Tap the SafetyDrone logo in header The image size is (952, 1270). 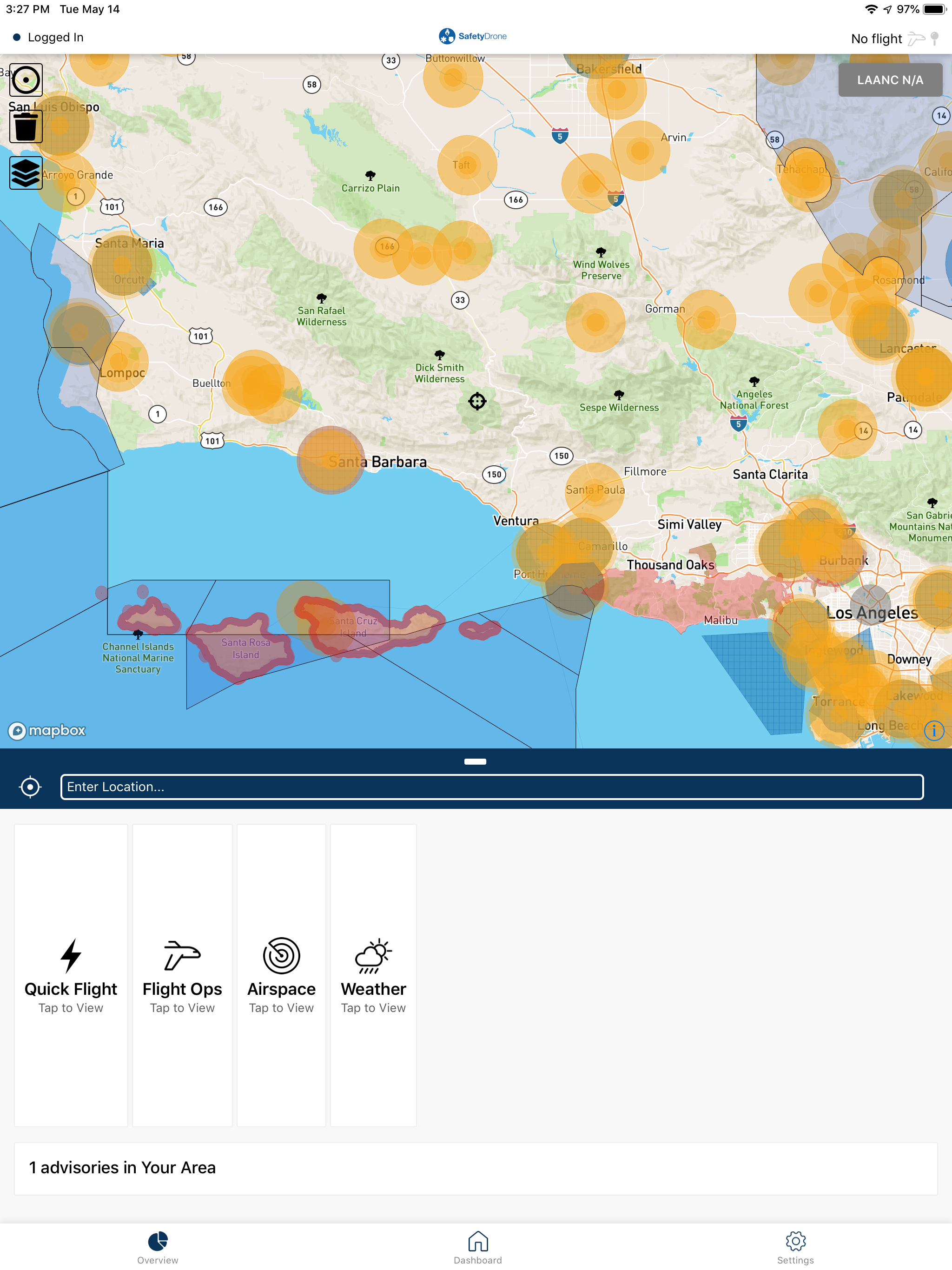tap(473, 36)
